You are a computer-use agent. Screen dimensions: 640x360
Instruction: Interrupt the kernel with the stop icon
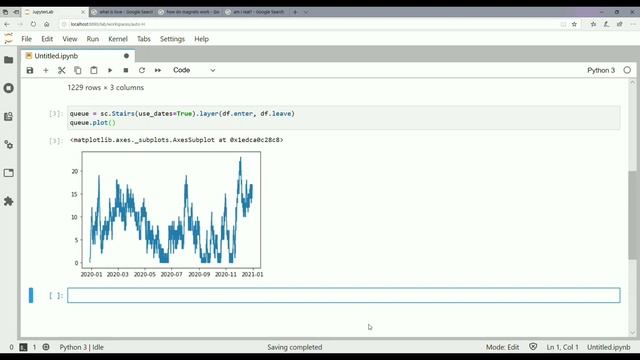point(126,70)
